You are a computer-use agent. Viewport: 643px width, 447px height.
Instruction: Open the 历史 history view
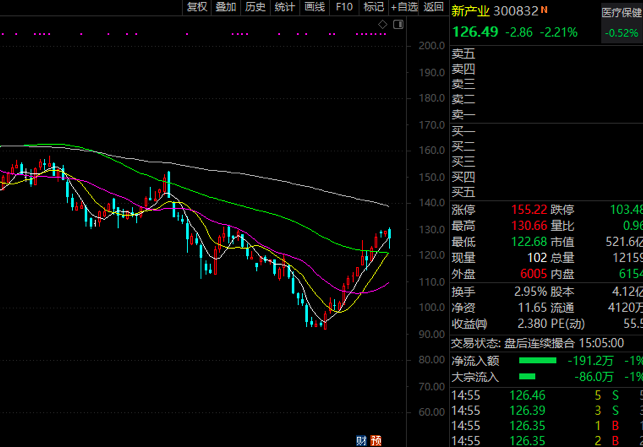point(256,7)
